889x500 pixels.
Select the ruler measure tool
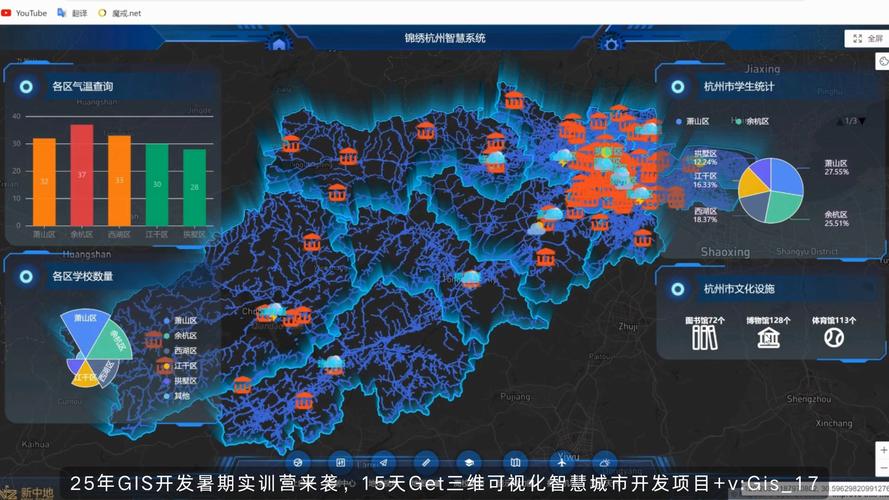pos(426,462)
